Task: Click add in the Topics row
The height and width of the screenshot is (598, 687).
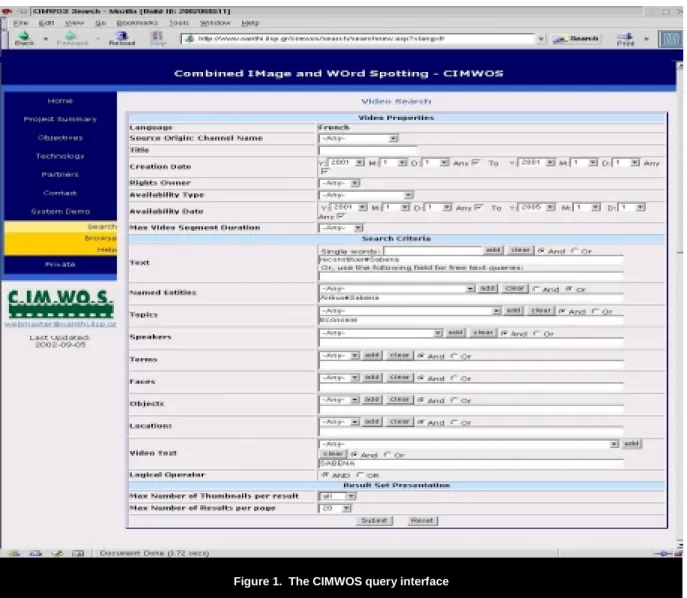Action: (513, 311)
